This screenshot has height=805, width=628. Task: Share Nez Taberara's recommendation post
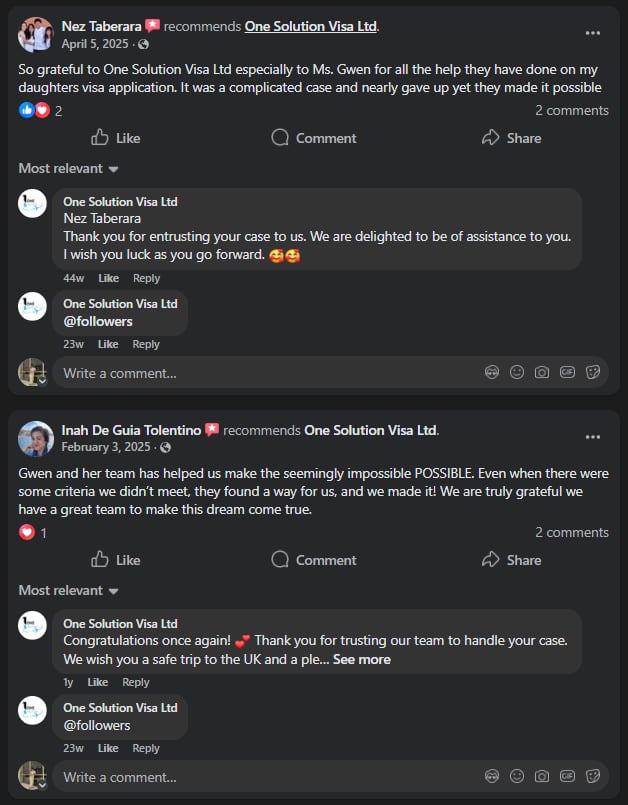tap(511, 138)
